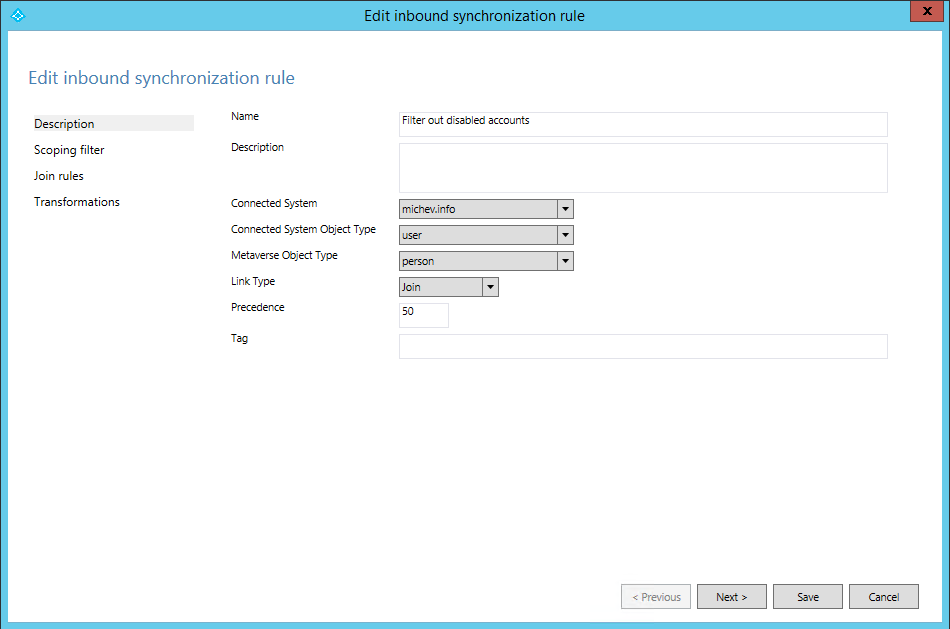
Task: Select the Precedence value 50 field
Action: click(423, 314)
